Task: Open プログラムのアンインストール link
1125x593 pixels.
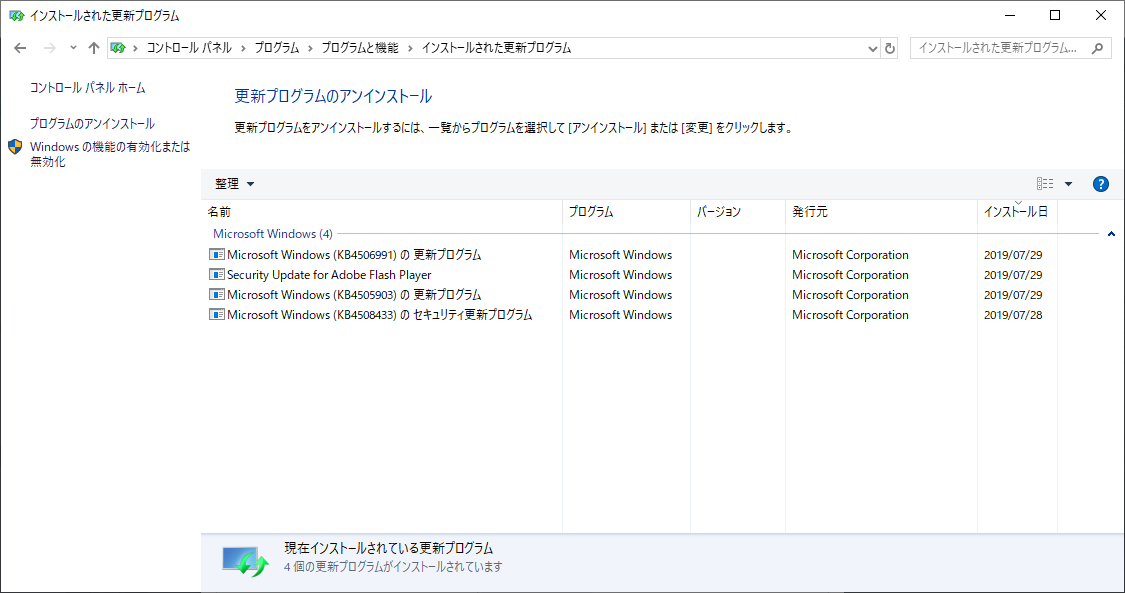Action: [92, 123]
